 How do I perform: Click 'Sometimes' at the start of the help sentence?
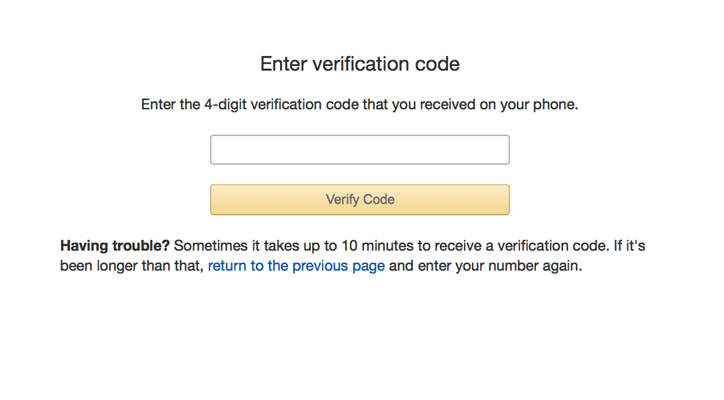211,245
